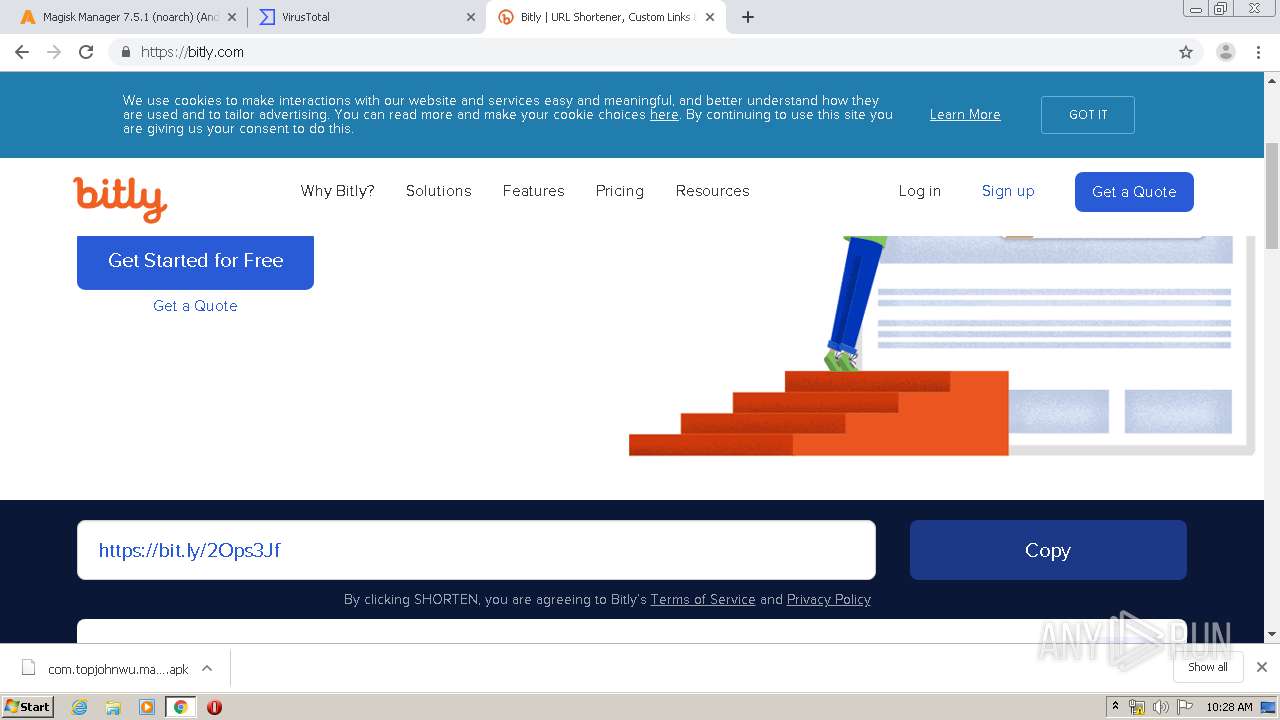Image resolution: width=1280 pixels, height=720 pixels.
Task: Click Get a Quote button in header
Action: 1134,192
